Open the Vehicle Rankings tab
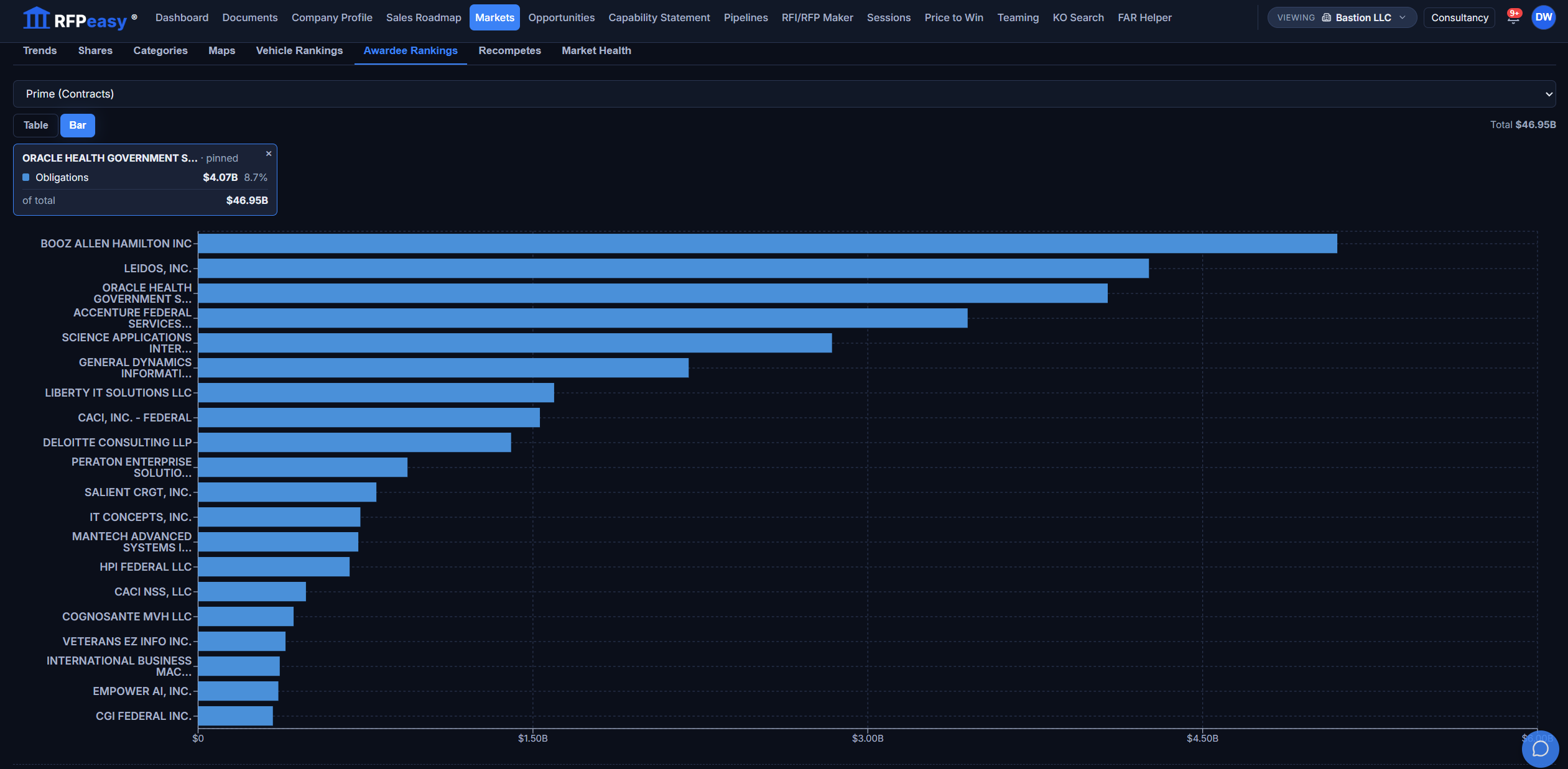This screenshot has height=769, width=1568. point(299,51)
